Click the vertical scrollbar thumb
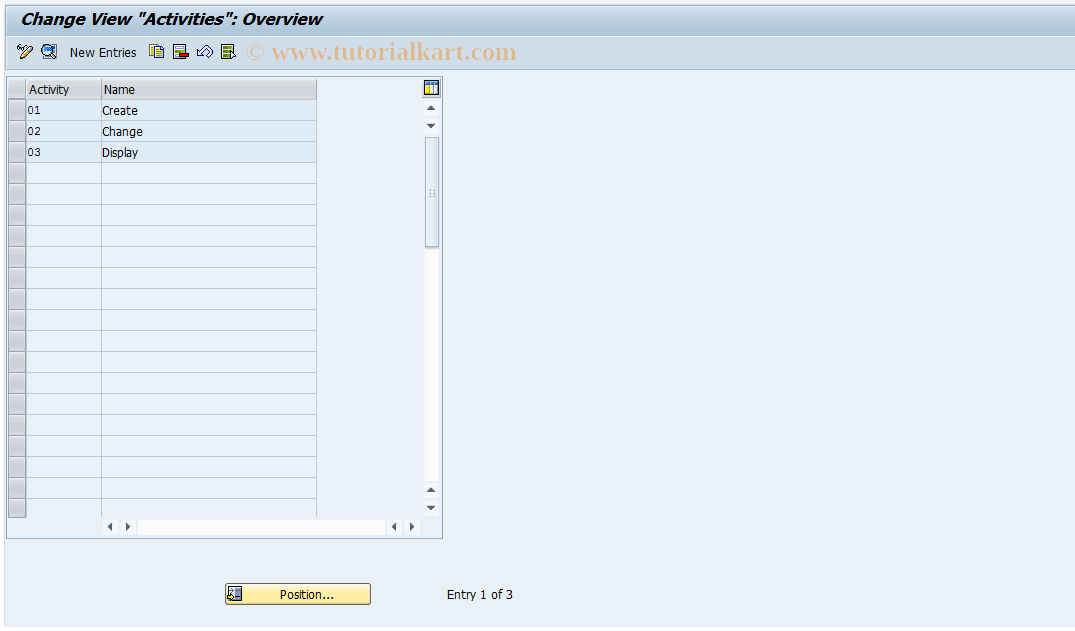The width and height of the screenshot is (1075, 631). pyautogui.click(x=431, y=192)
